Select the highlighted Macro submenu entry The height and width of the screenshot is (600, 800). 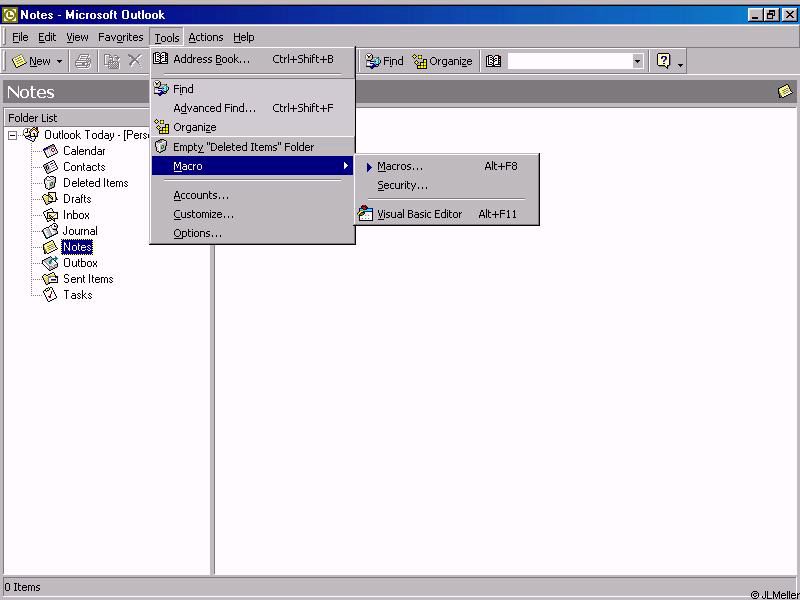pos(253,166)
